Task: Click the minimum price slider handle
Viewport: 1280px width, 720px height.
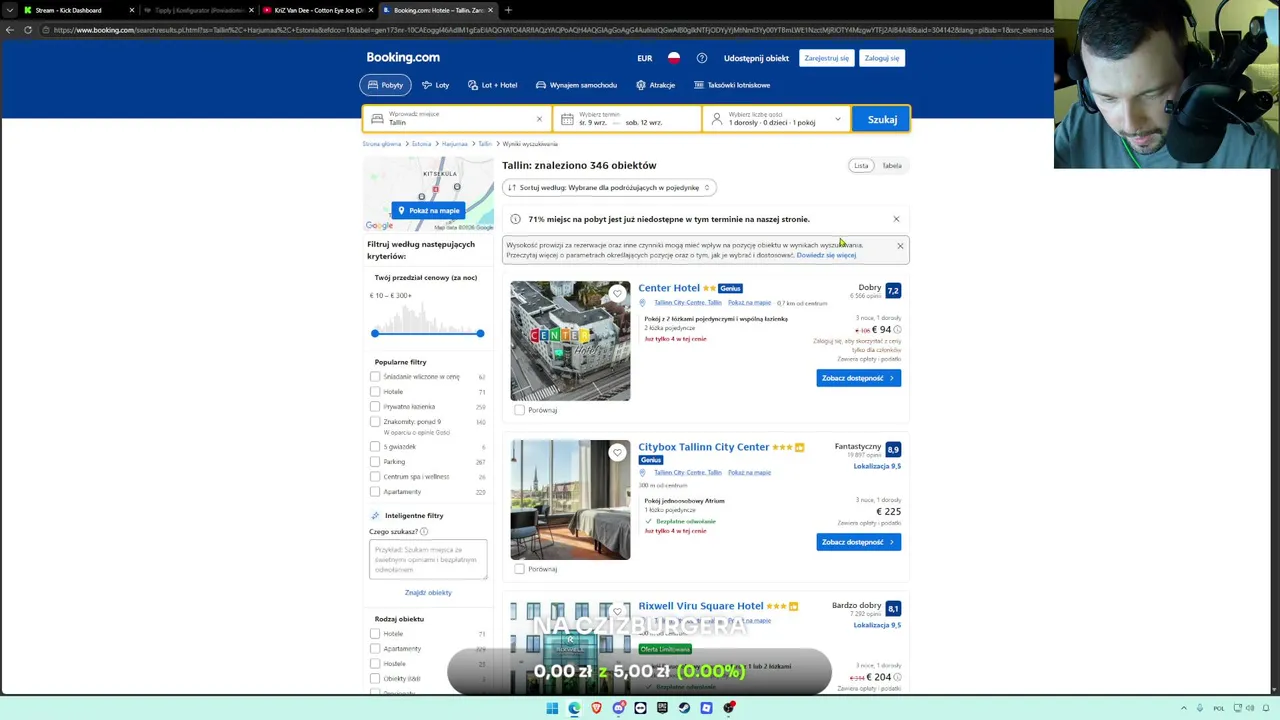Action: click(375, 333)
